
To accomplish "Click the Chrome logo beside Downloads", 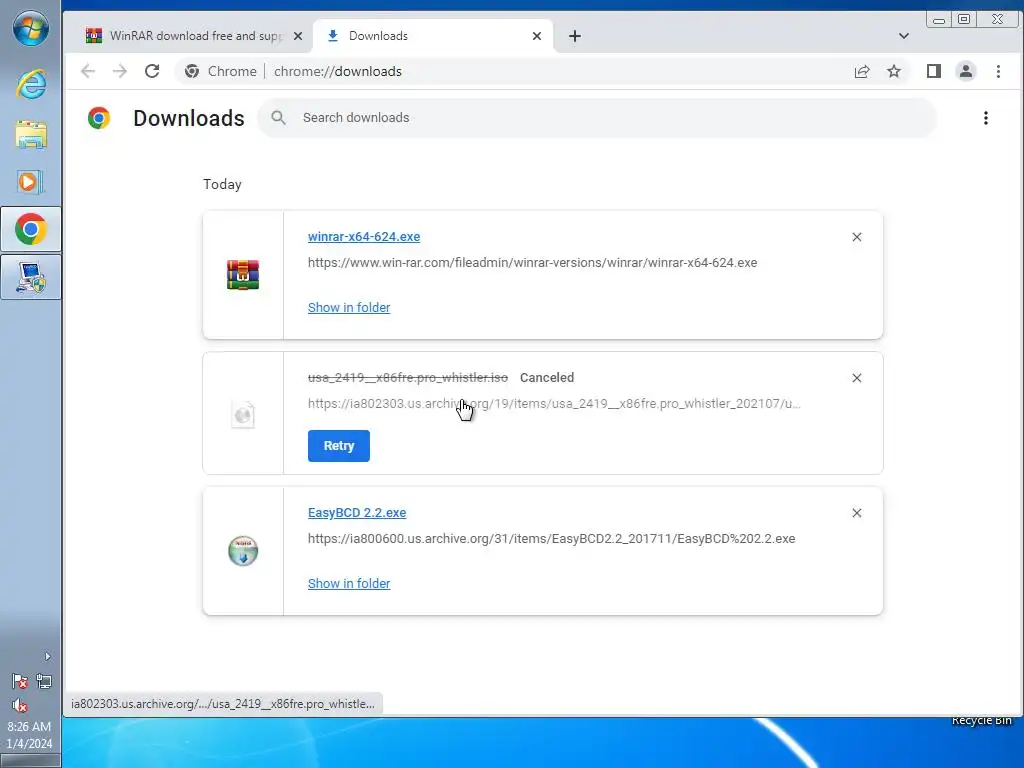I will tap(99, 118).
